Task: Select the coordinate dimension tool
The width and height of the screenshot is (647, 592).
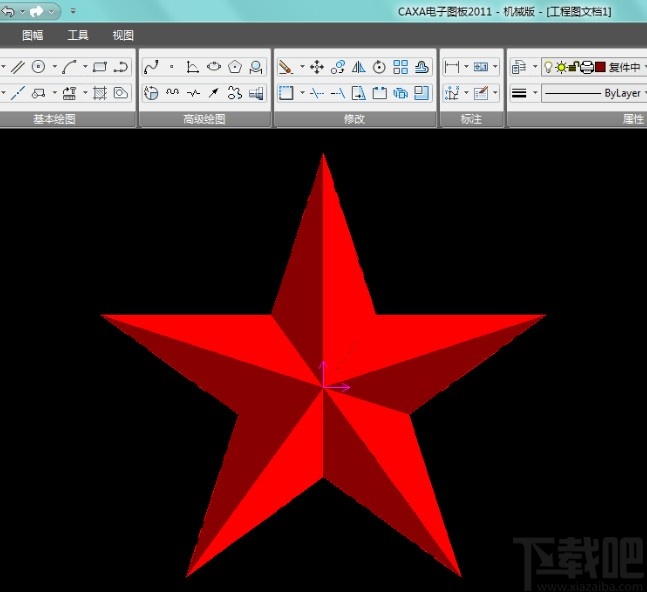Action: pos(452,93)
